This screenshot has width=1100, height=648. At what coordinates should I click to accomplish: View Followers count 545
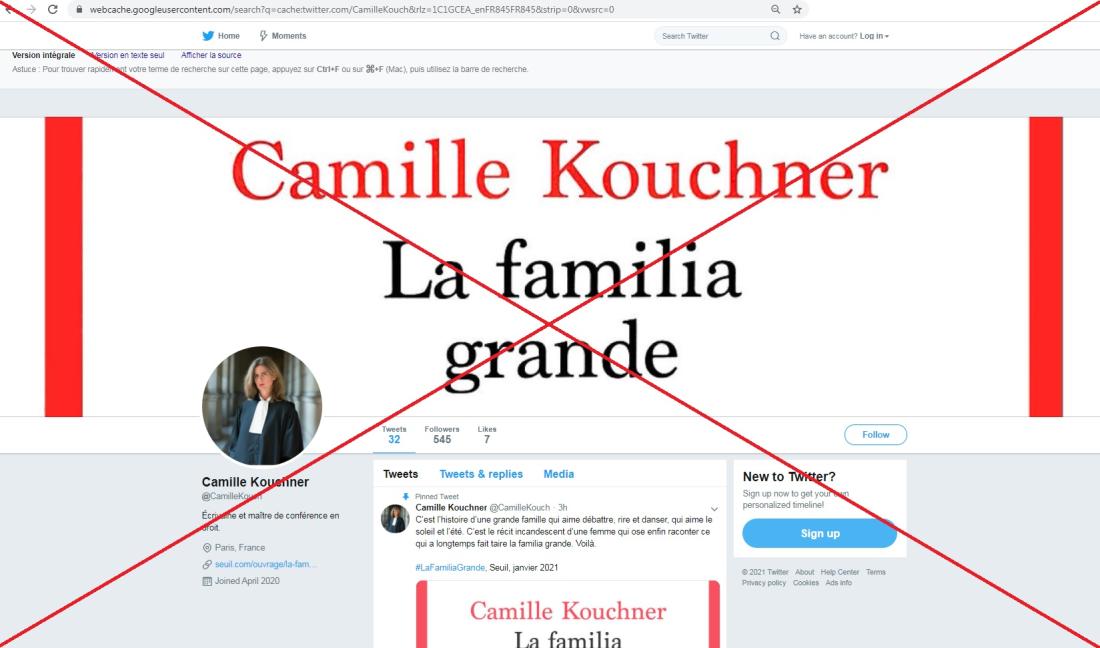click(442, 435)
